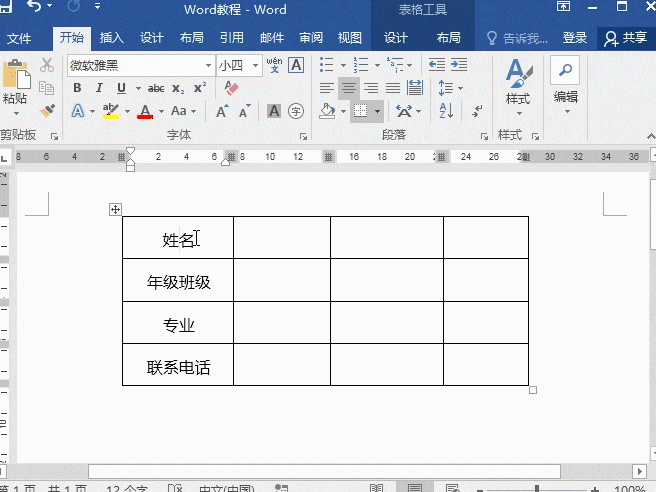
Task: Decrease paragraph indent
Action: coord(437,65)
